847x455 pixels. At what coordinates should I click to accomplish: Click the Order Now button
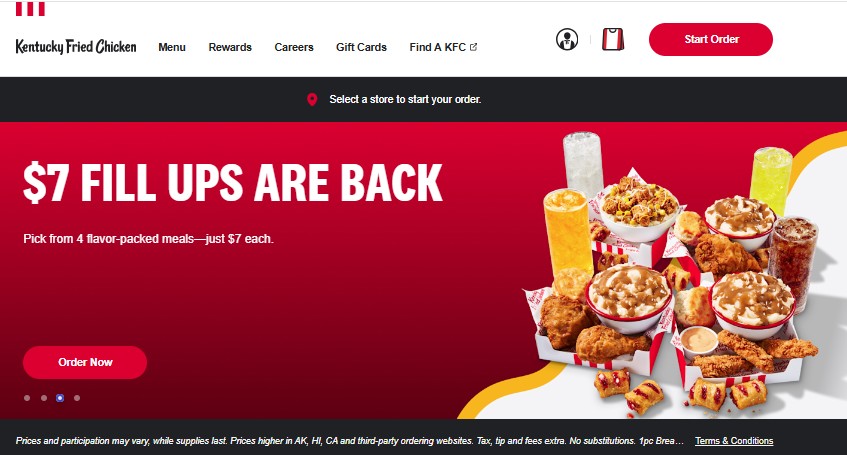(x=85, y=362)
